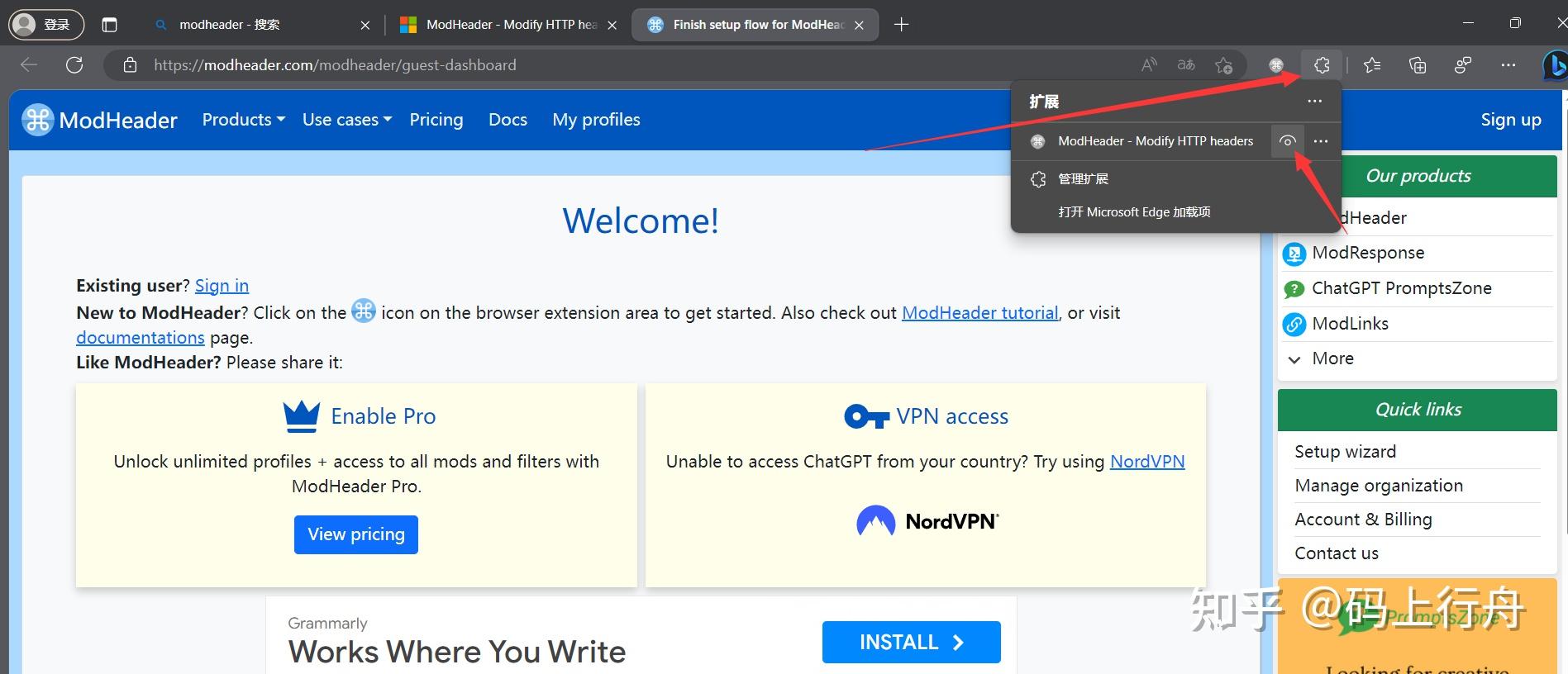Open a new tab with plus

pyautogui.click(x=902, y=25)
